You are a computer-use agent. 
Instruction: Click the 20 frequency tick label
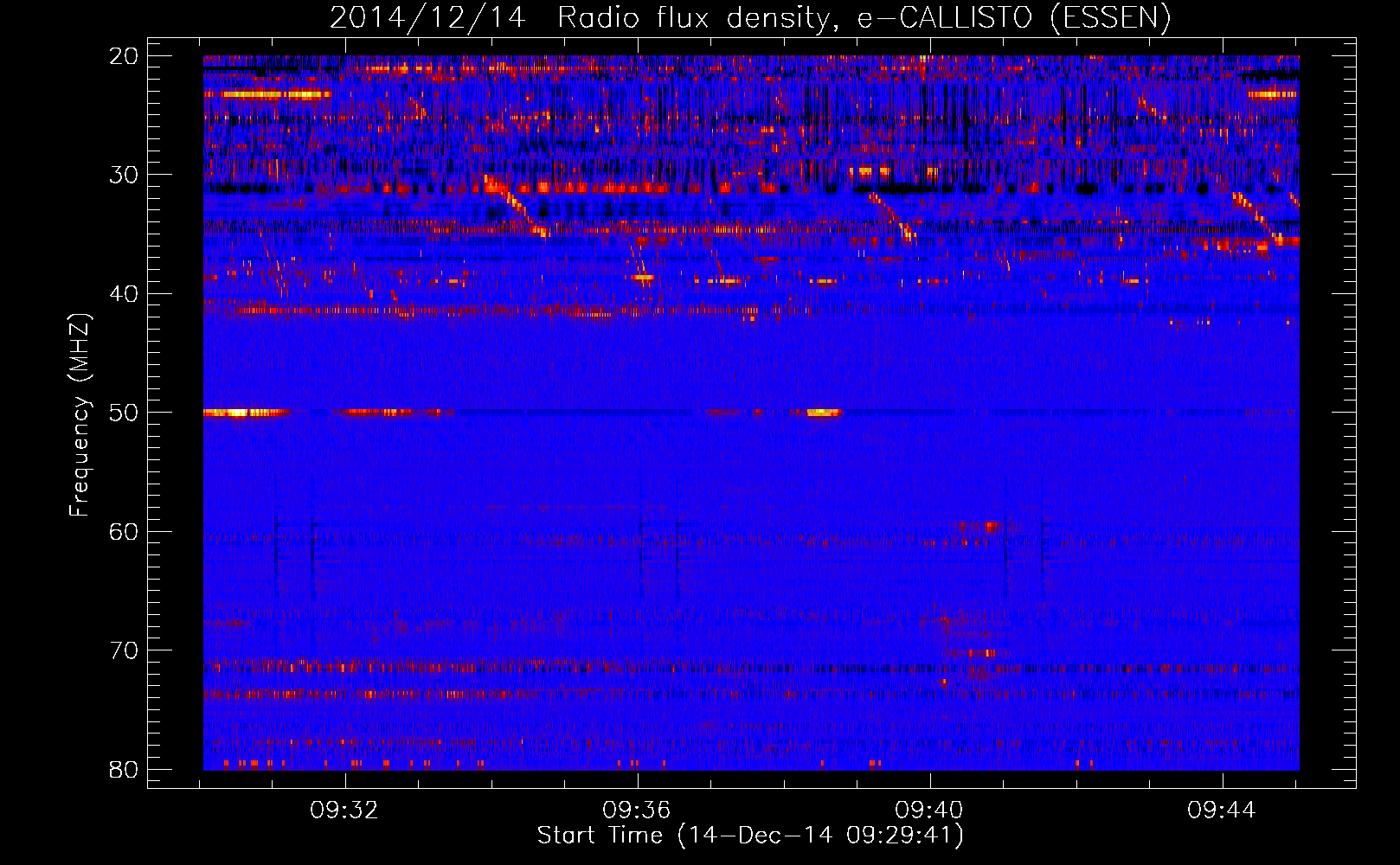pos(124,56)
